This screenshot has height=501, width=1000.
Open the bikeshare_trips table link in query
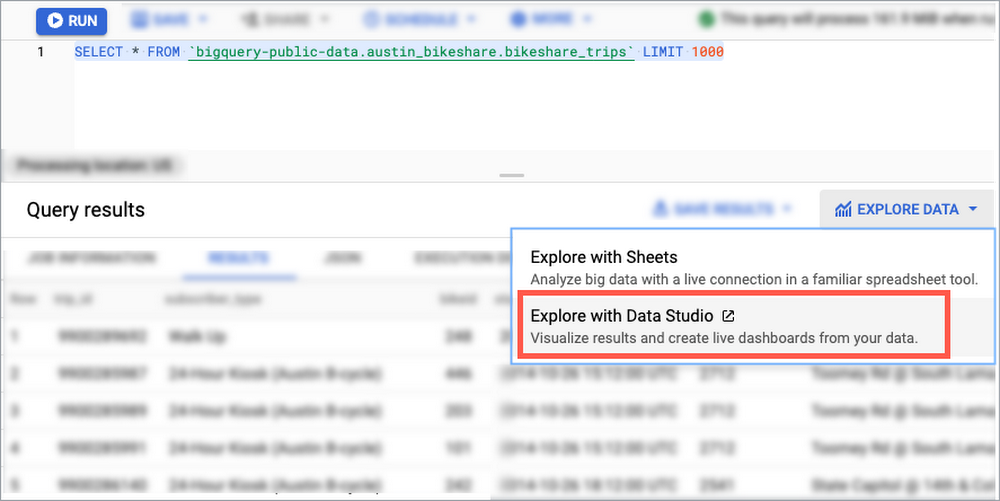[411, 51]
